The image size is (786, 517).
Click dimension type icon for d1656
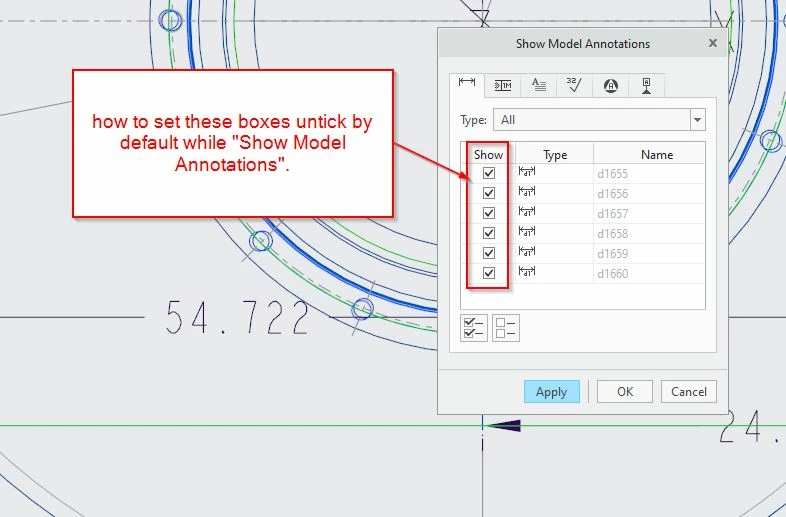click(x=527, y=192)
